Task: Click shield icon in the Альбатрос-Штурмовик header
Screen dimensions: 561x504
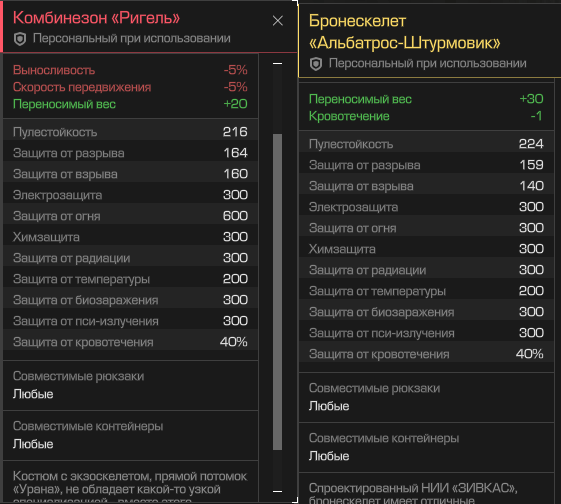Action: point(316,64)
